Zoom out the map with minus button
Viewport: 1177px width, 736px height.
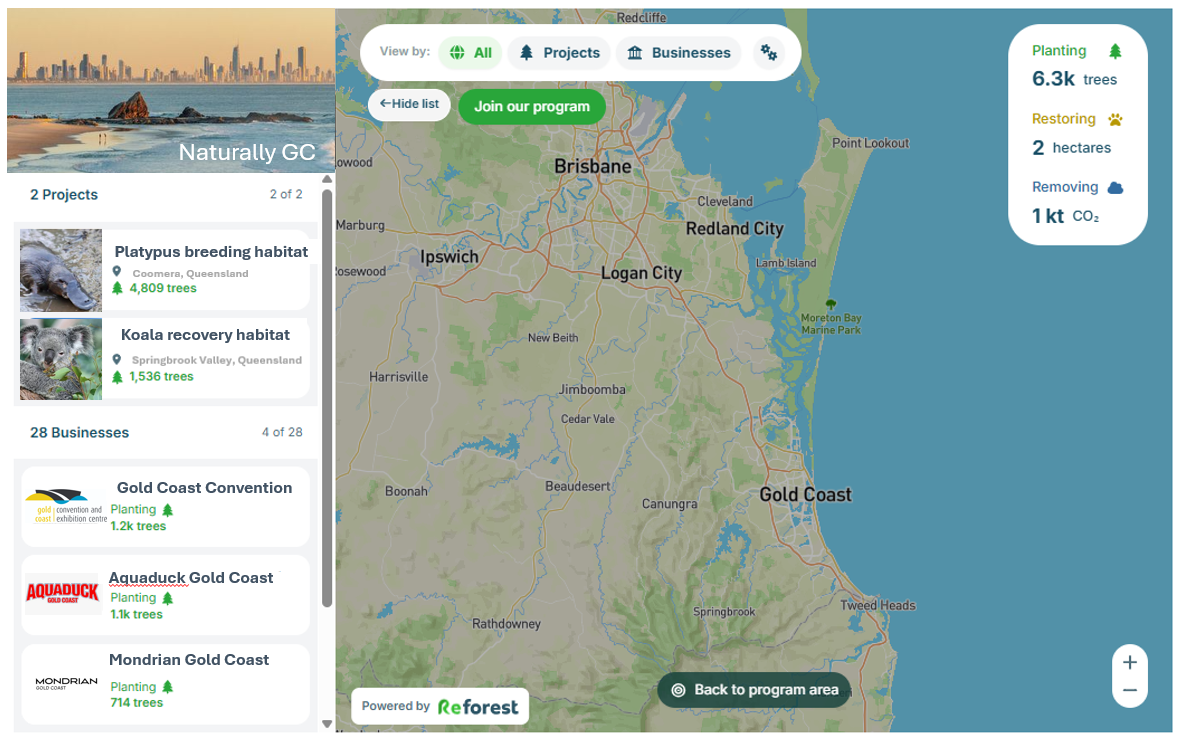(1130, 690)
